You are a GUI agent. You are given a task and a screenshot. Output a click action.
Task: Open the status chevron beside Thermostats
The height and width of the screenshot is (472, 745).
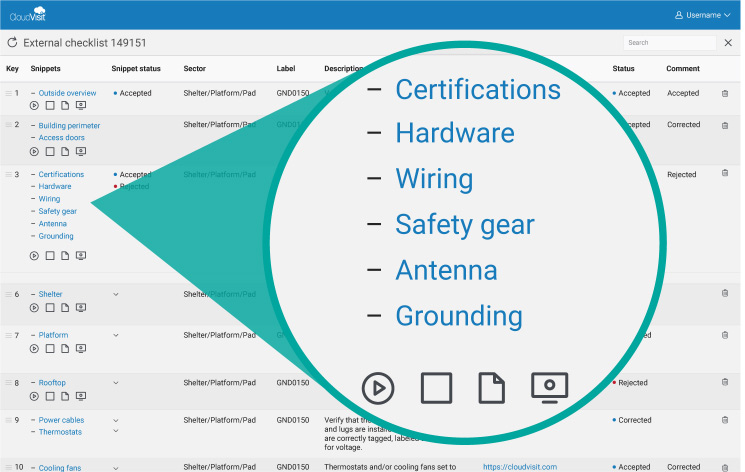click(116, 431)
